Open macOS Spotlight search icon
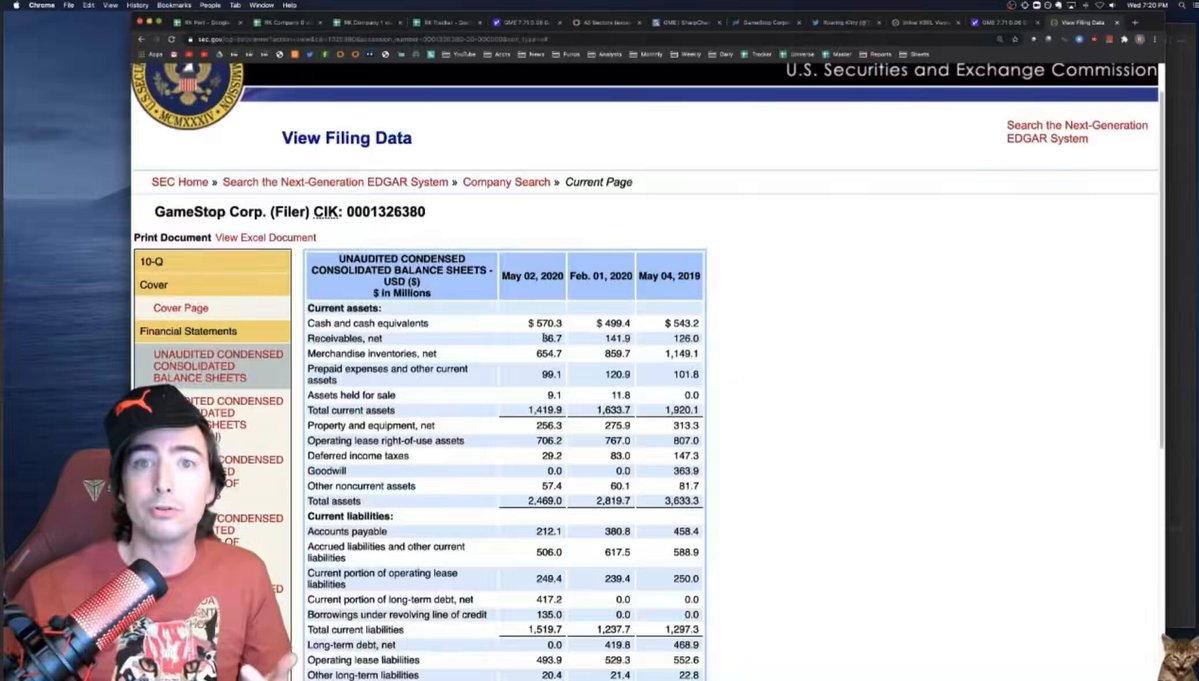Viewport: 1199px width, 681px height. tap(1181, 5)
